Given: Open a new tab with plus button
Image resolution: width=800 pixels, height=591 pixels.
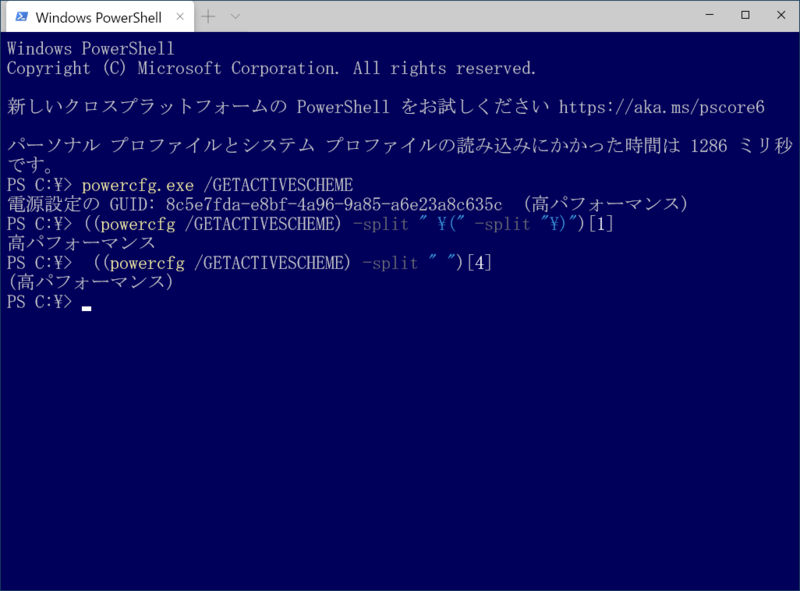Looking at the screenshot, I should pyautogui.click(x=208, y=16).
